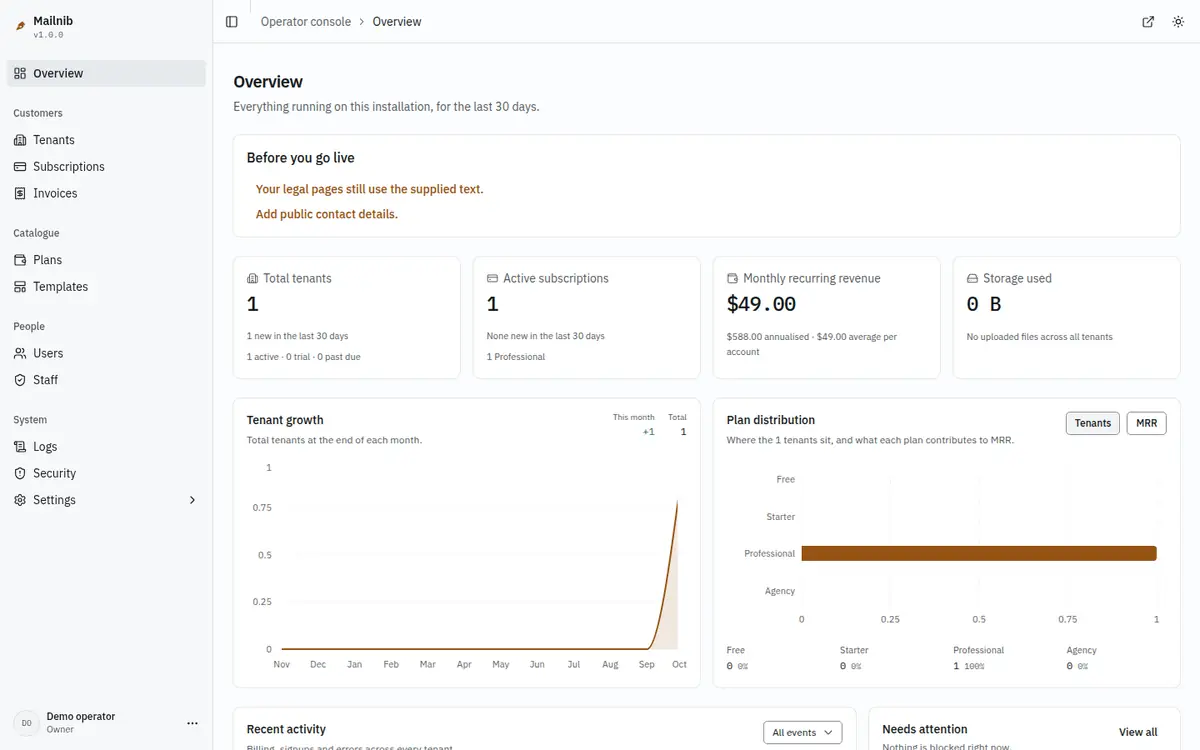This screenshot has height=750, width=1200.
Task: Switch theme with the sun icon
Action: pyautogui.click(x=1178, y=22)
